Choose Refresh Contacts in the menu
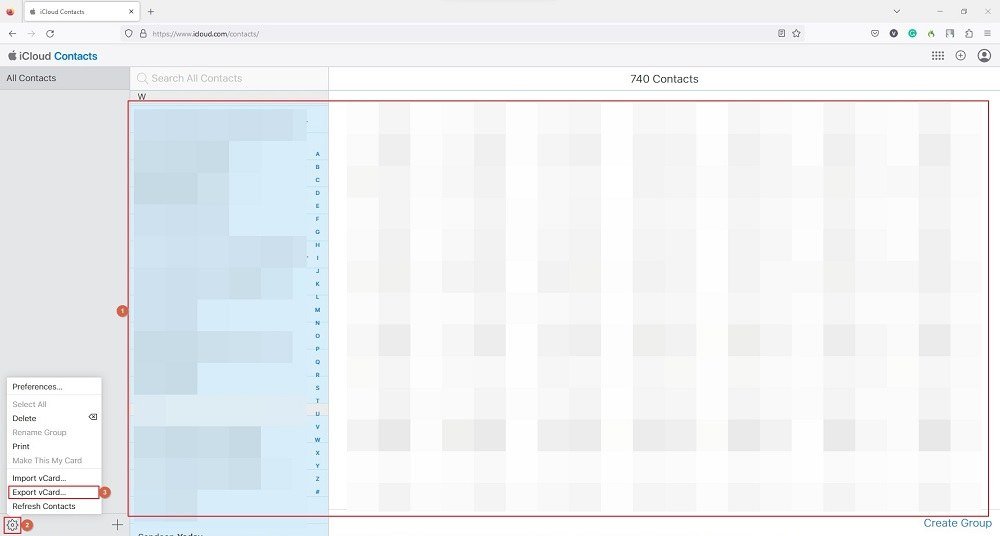Image resolution: width=1000 pixels, height=536 pixels. [43, 506]
